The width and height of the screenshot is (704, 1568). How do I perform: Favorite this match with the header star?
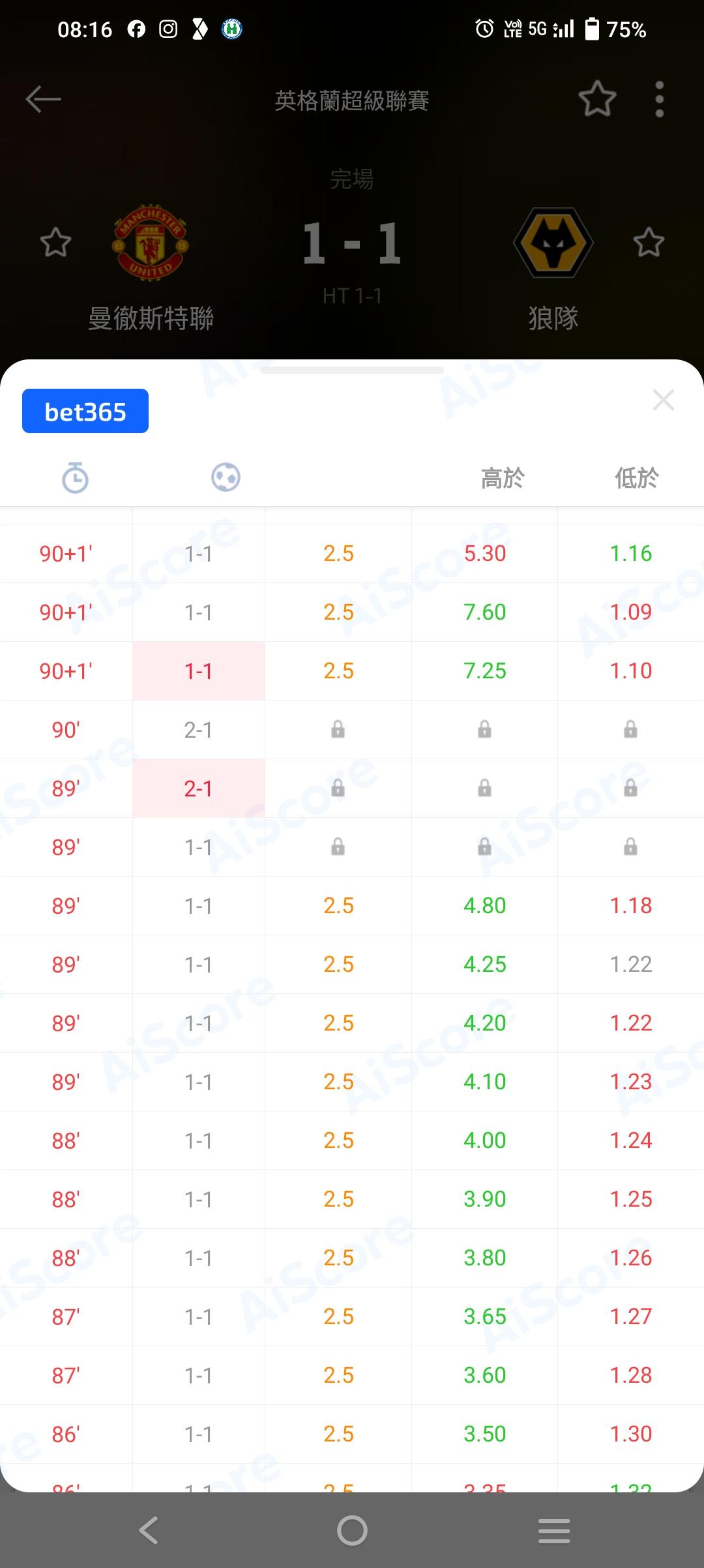point(597,100)
